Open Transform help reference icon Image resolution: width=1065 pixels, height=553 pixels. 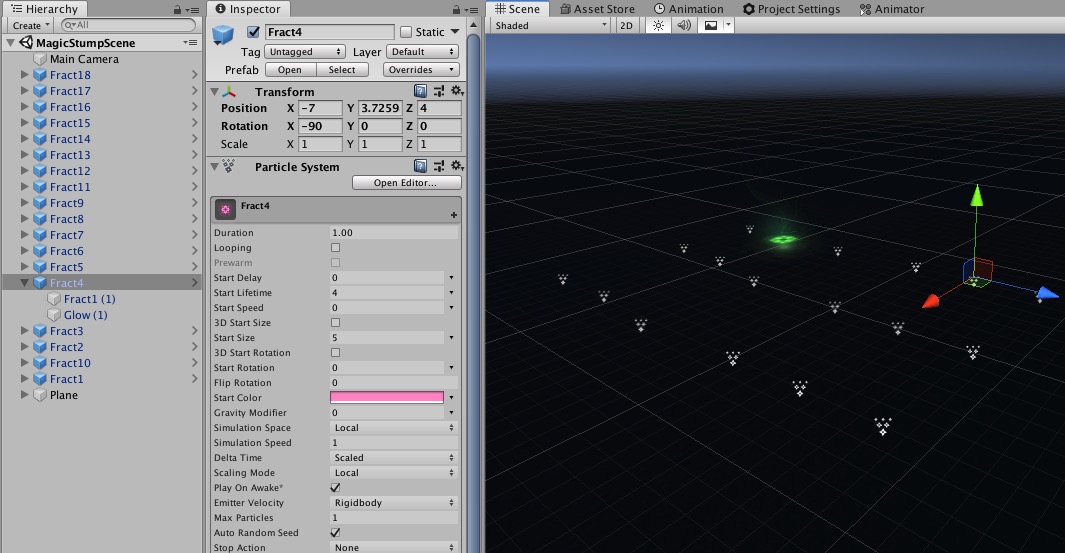pyautogui.click(x=420, y=91)
